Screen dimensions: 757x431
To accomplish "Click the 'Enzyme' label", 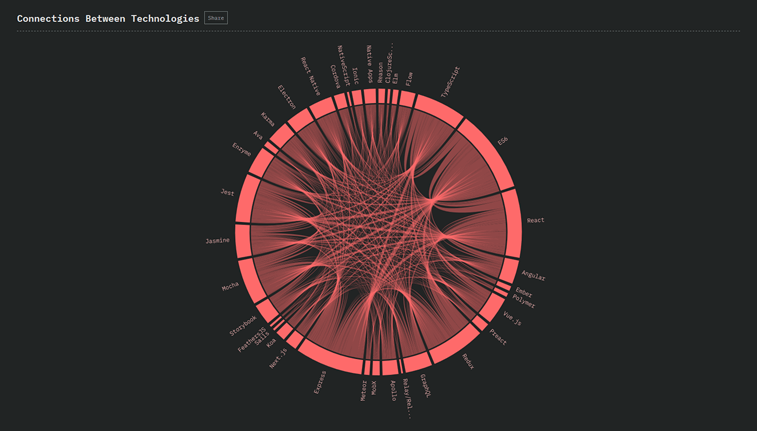I will 241,150.
